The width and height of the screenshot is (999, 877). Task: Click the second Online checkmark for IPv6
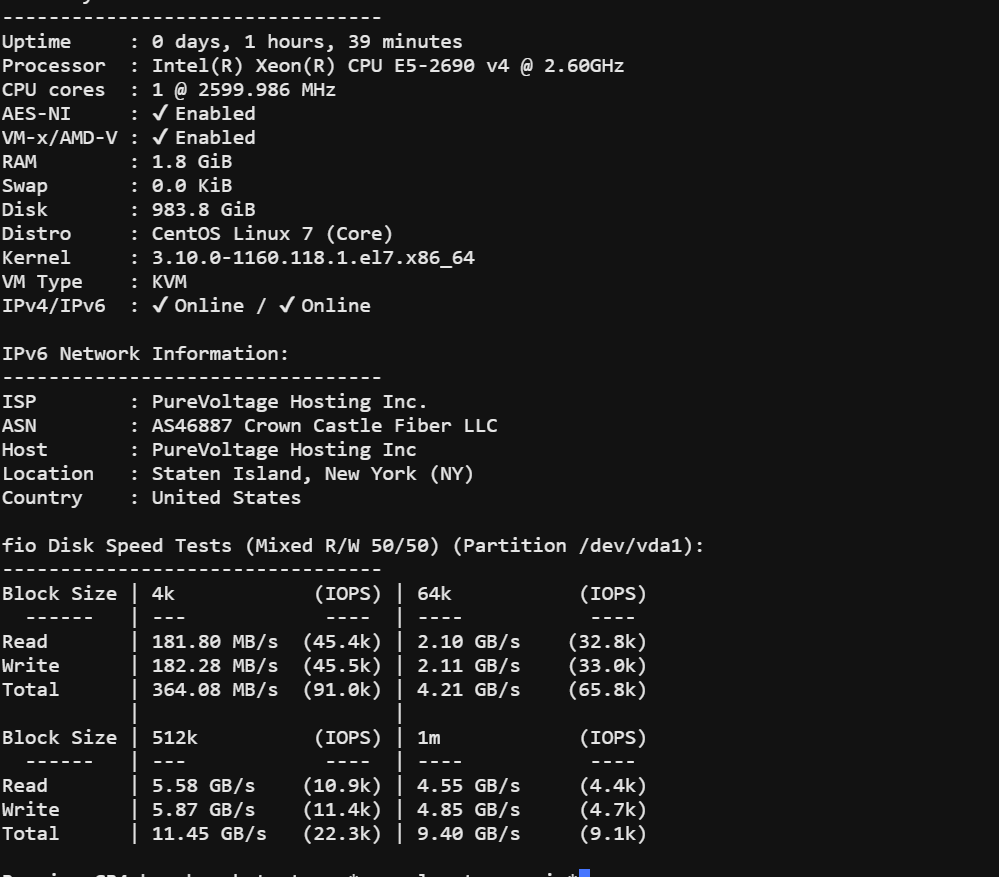287,306
